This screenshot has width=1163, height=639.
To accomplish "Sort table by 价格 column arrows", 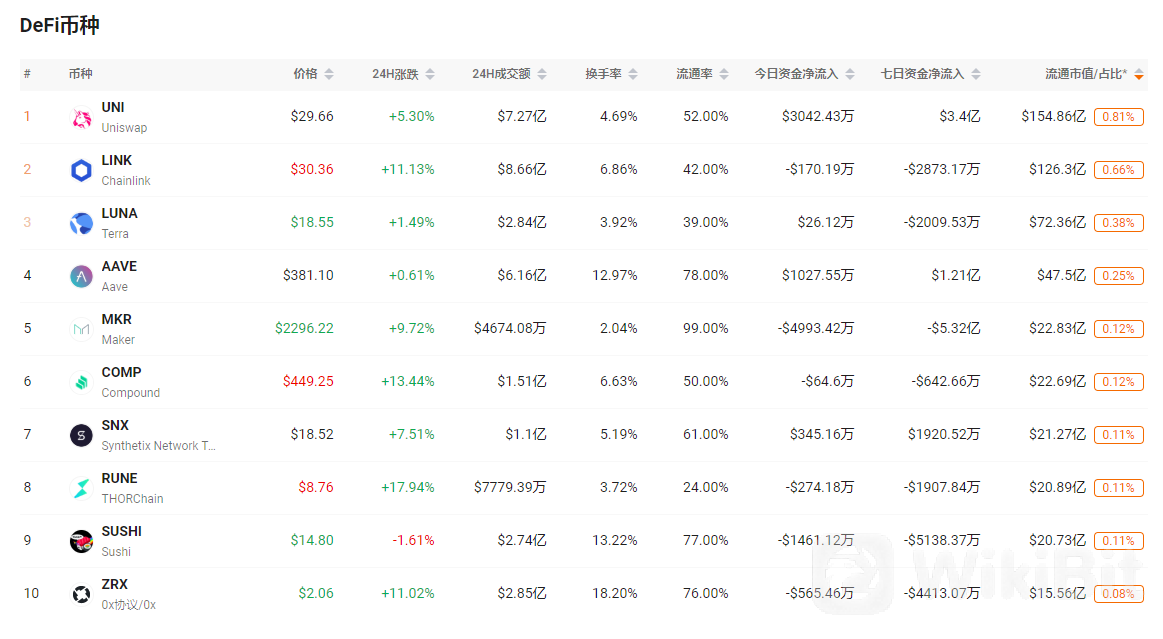I will (x=329, y=74).
